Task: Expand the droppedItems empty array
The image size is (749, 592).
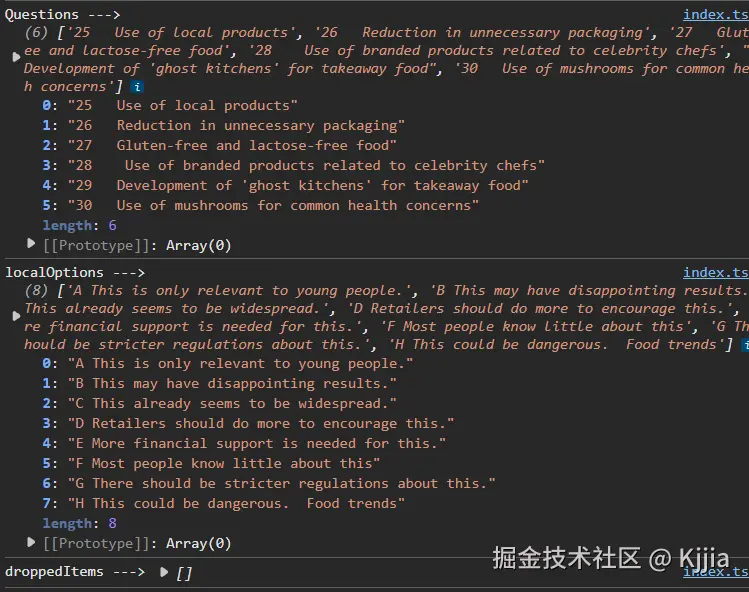Action: click(x=164, y=572)
